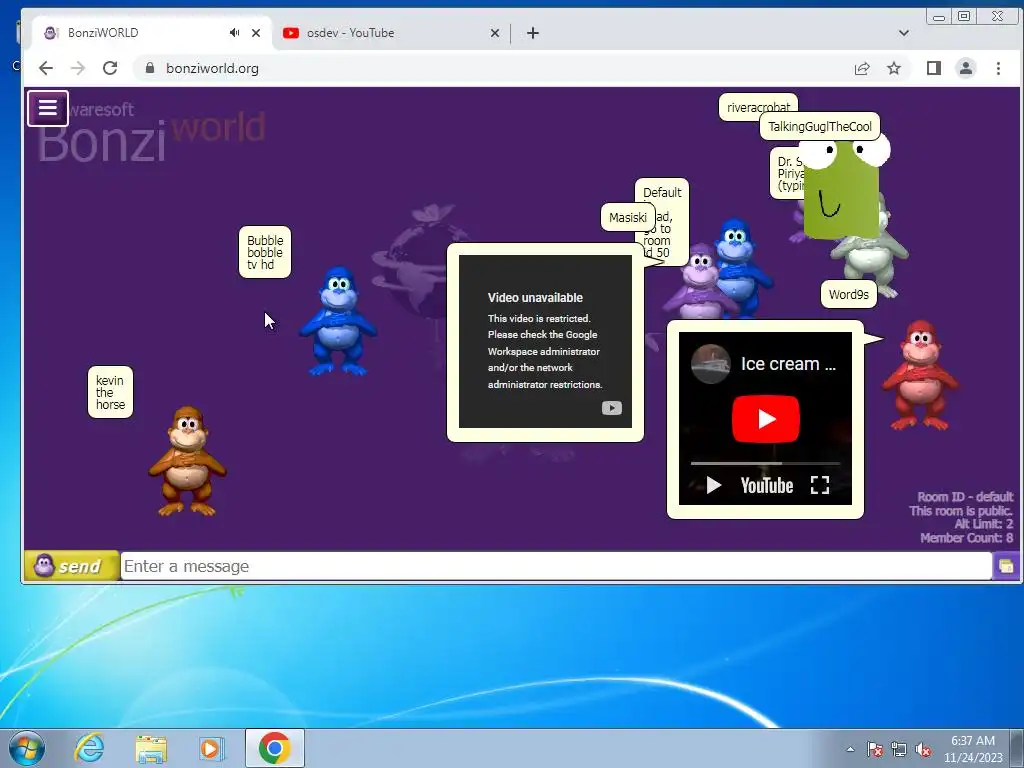Reload the bonziworld.org page
This screenshot has width=1024, height=768.
coord(110,68)
